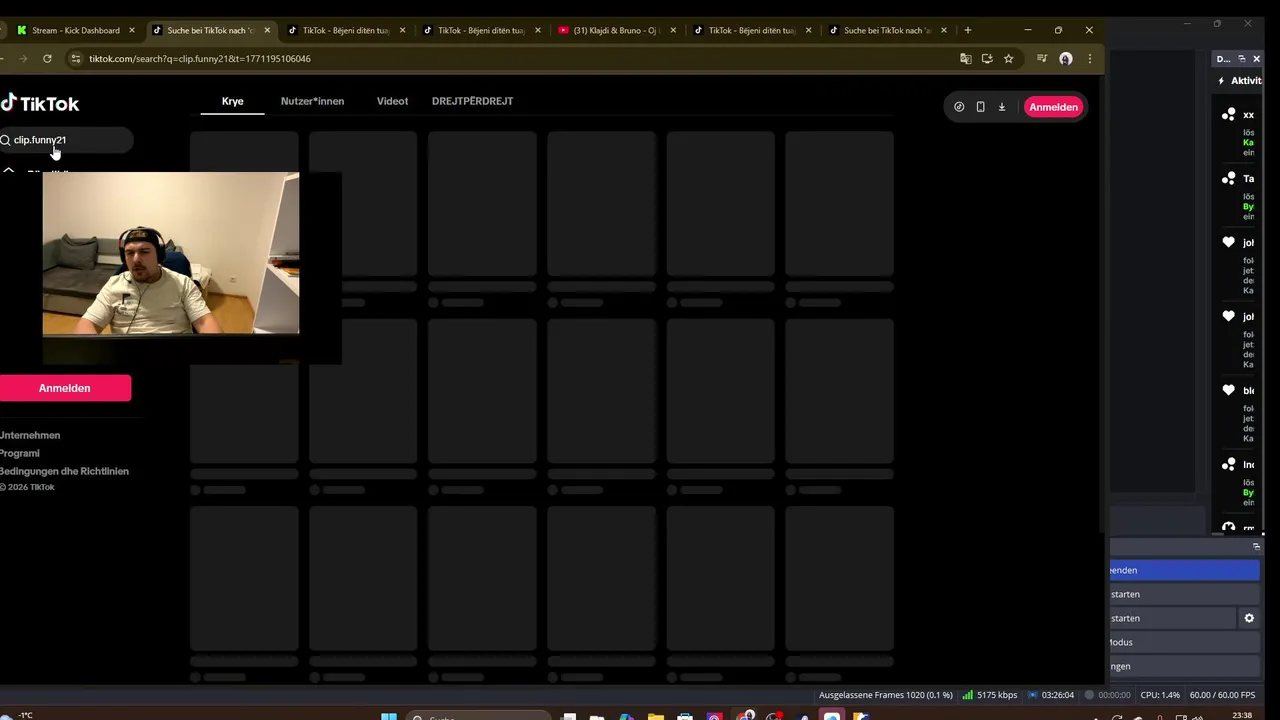Screen dimensions: 1280x720
Task: Select the Videot tab
Action: tap(392, 101)
